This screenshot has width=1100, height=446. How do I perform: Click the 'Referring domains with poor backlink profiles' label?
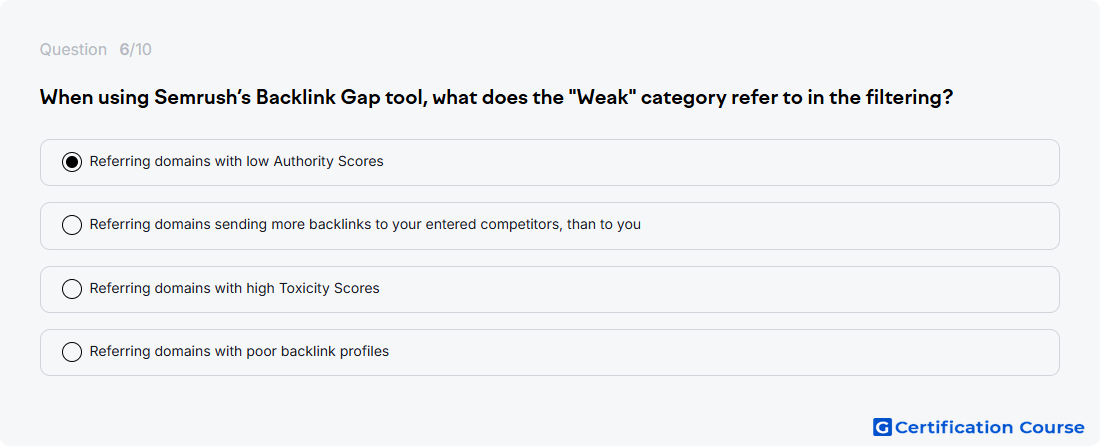click(239, 352)
